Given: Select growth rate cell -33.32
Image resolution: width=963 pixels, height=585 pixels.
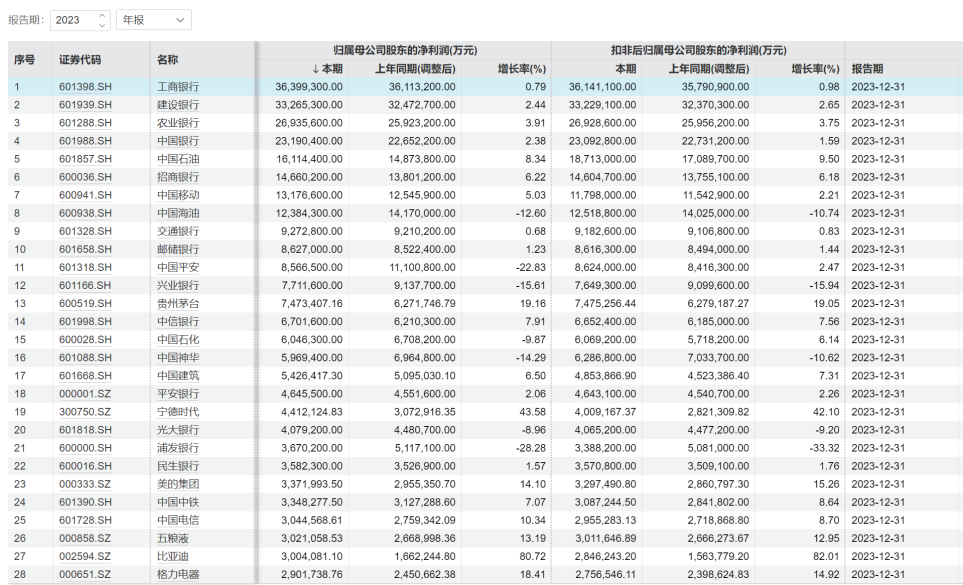Looking at the screenshot, I should click(x=824, y=448).
